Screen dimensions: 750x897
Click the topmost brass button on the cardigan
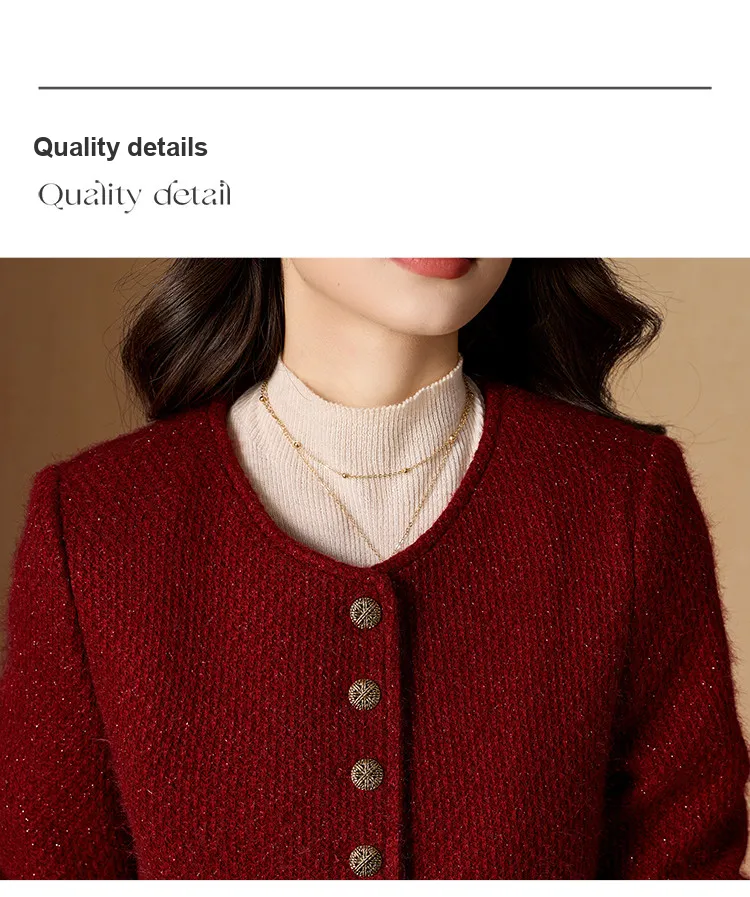(366, 613)
